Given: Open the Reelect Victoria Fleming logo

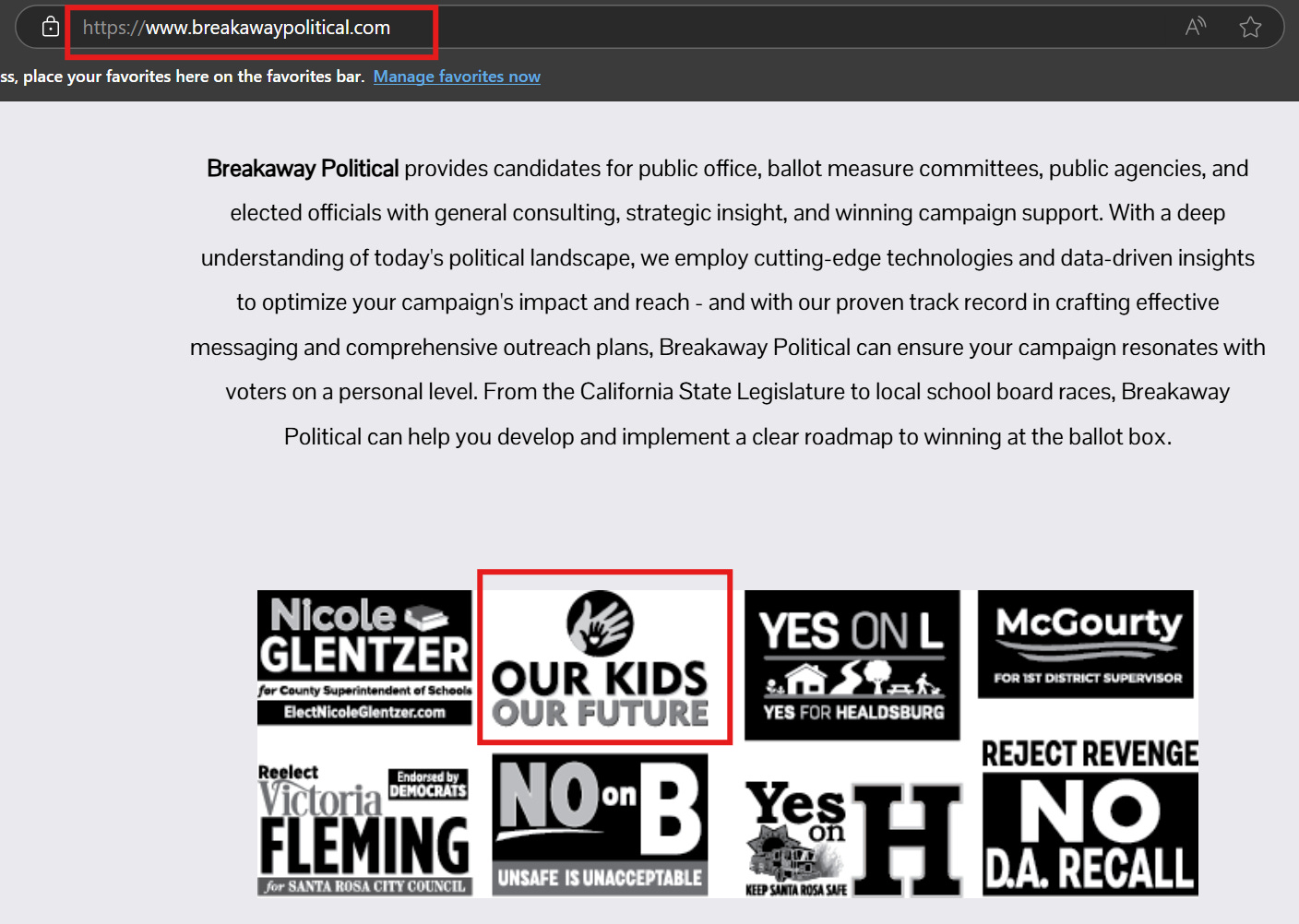Looking at the screenshot, I should point(364,829).
